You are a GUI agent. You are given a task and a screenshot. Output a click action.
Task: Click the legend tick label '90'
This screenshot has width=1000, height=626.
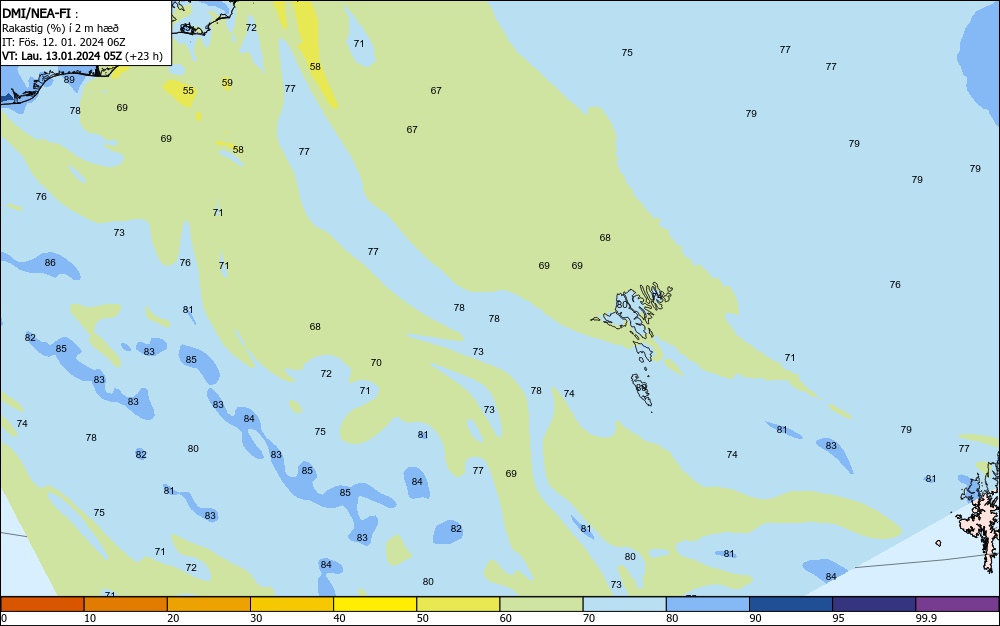pos(755,618)
